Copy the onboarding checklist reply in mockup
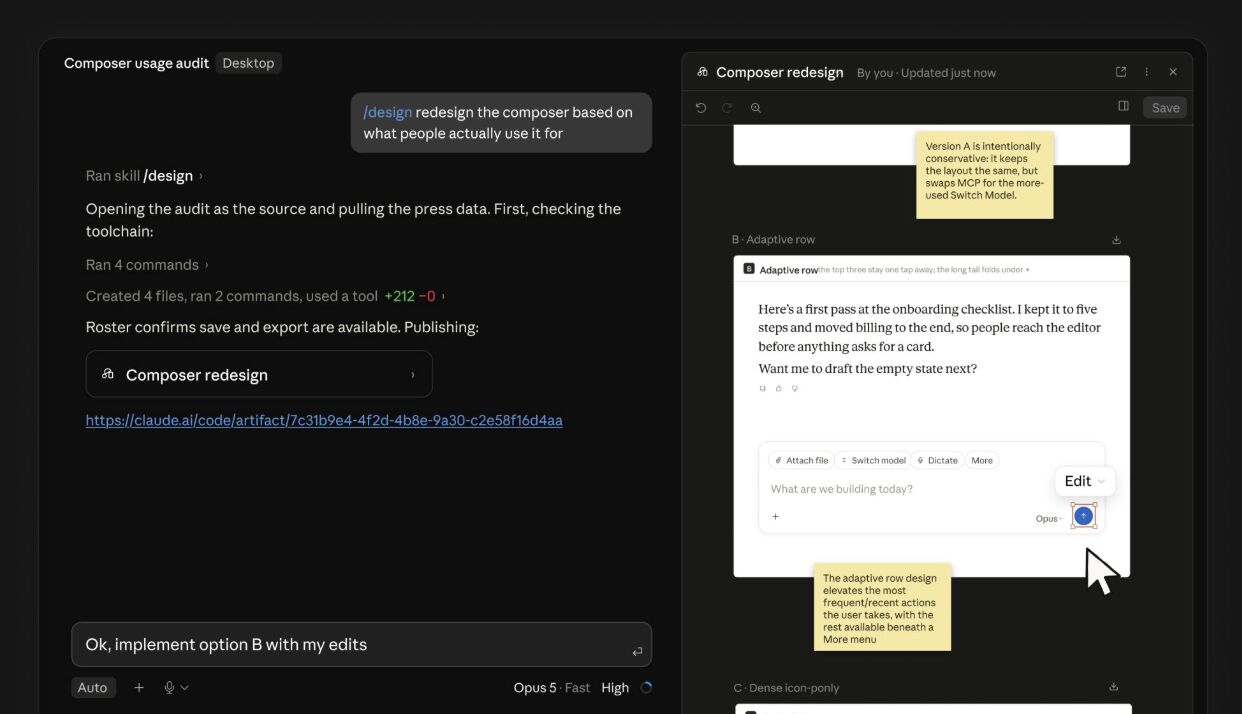The image size is (1242, 714). 763,388
